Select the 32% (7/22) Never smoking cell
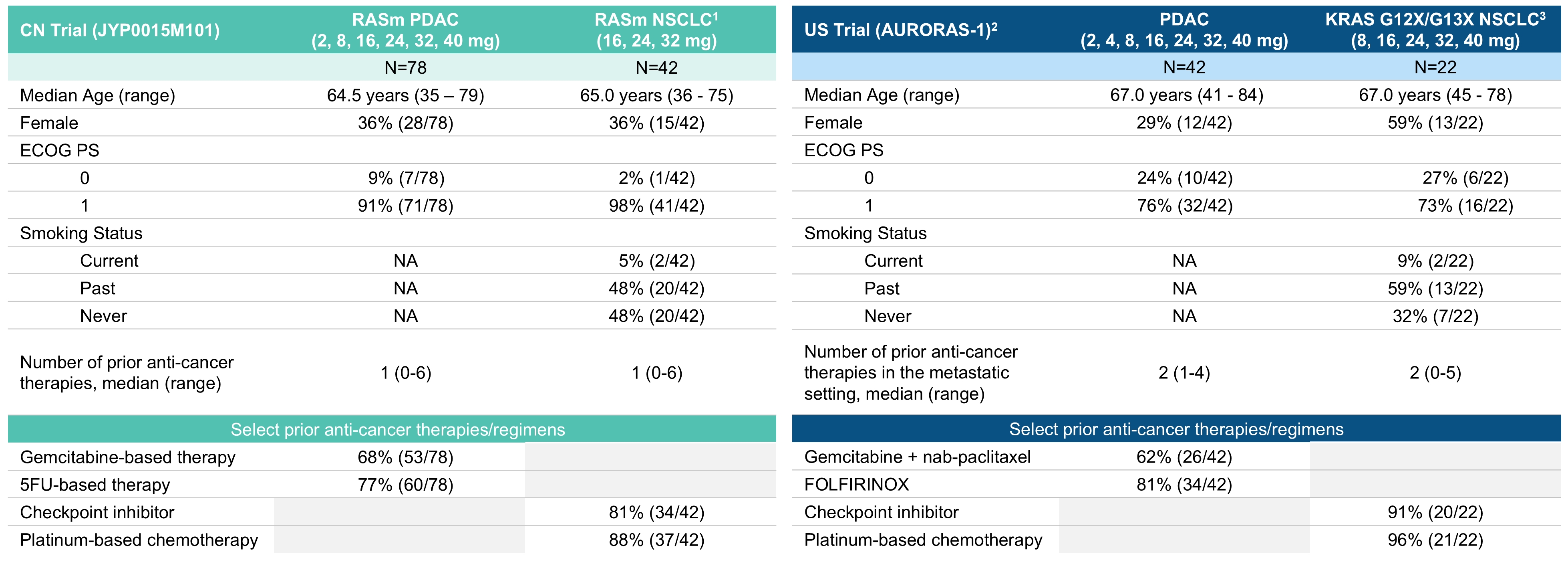 point(1435,316)
